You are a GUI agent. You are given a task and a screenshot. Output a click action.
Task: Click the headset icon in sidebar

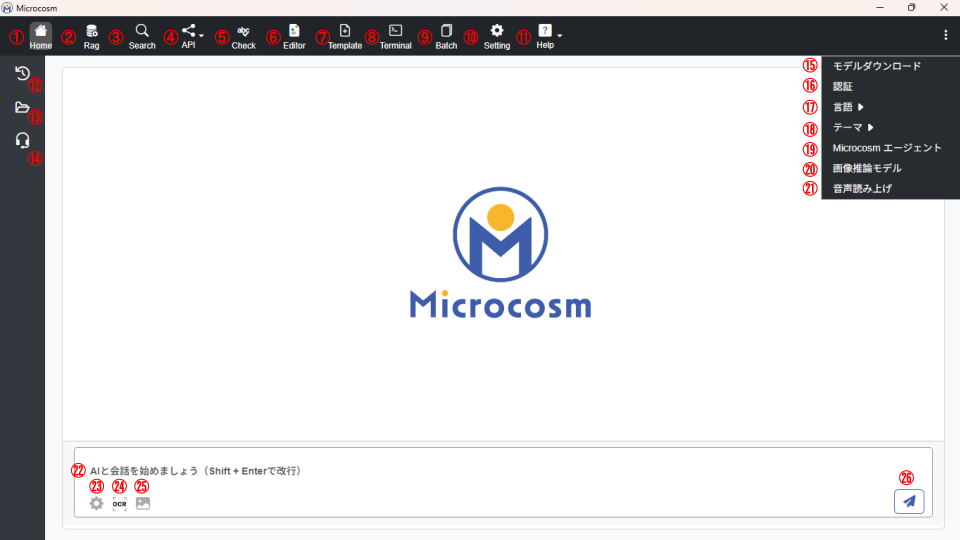coord(22,140)
